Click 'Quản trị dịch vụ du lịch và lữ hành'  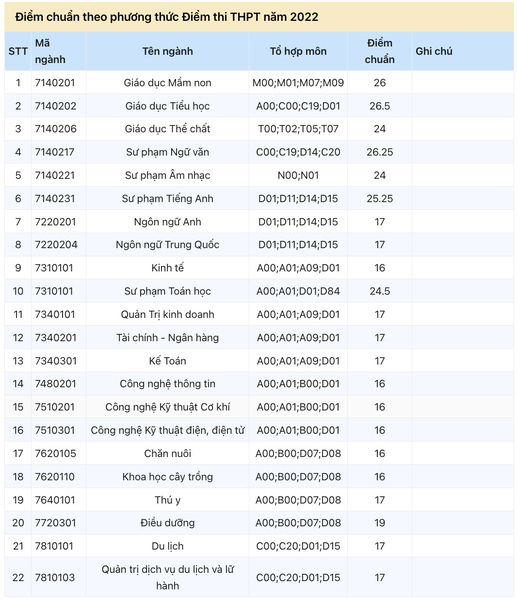coord(168,577)
